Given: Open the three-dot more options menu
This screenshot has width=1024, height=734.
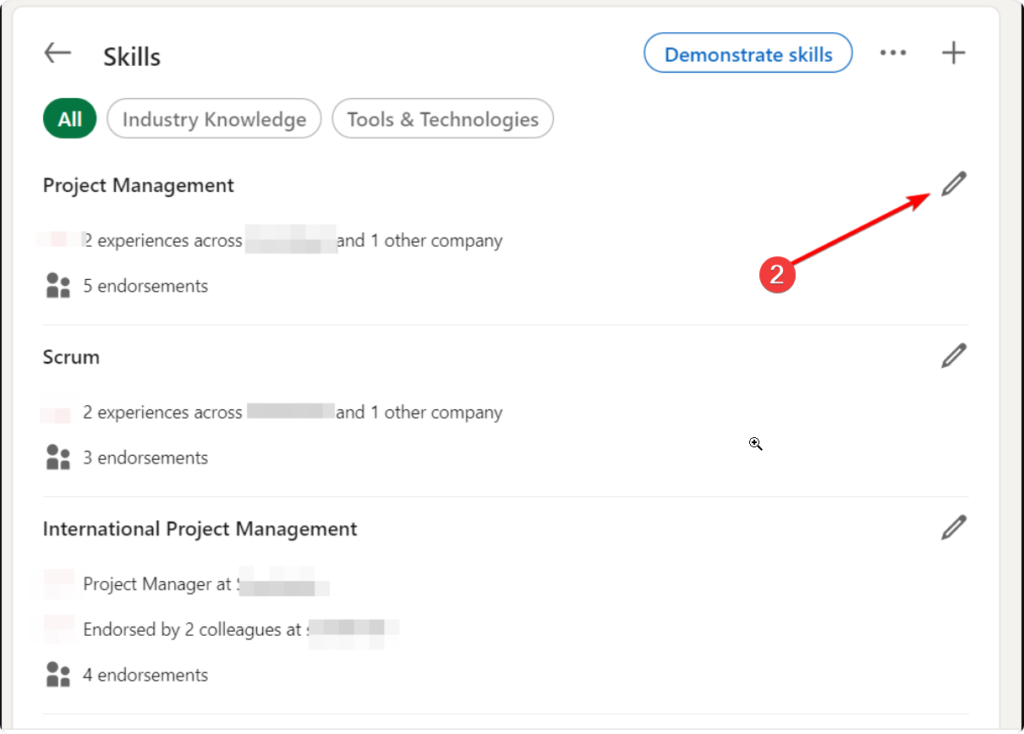Looking at the screenshot, I should pos(893,54).
